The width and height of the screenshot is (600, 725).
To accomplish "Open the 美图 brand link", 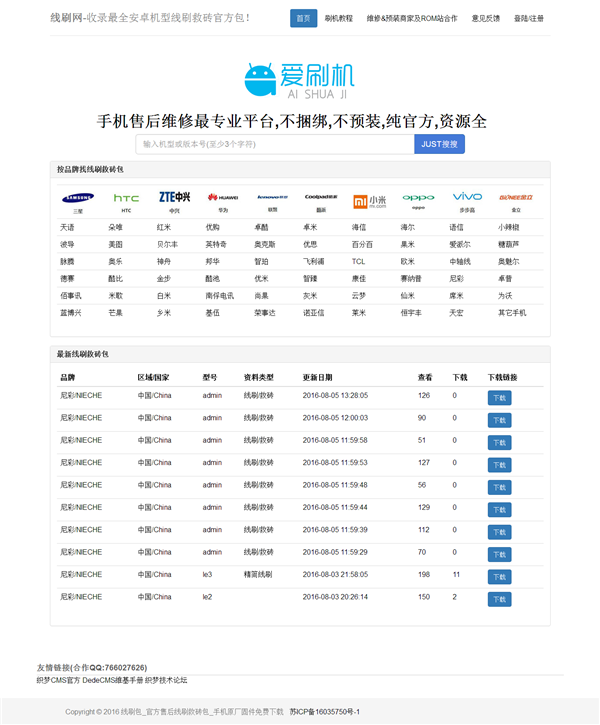I will click(x=116, y=245).
